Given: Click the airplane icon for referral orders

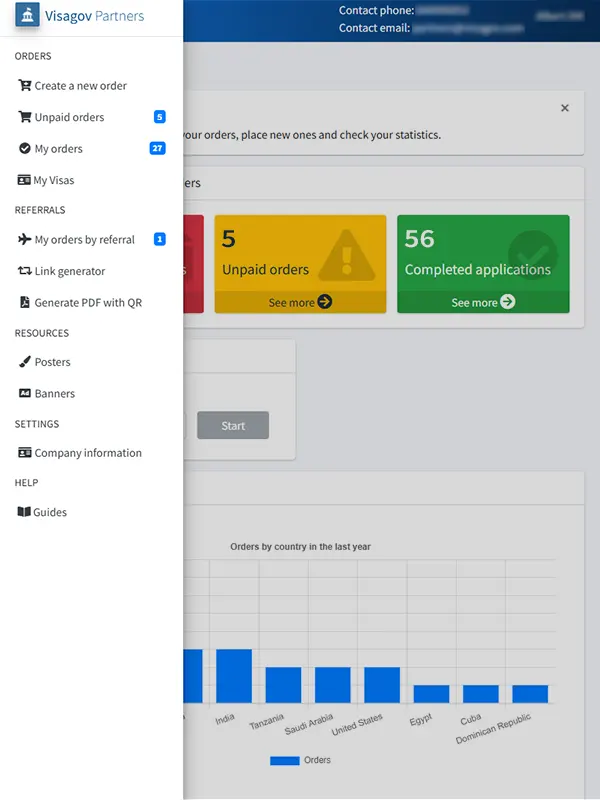Looking at the screenshot, I should pos(25,240).
